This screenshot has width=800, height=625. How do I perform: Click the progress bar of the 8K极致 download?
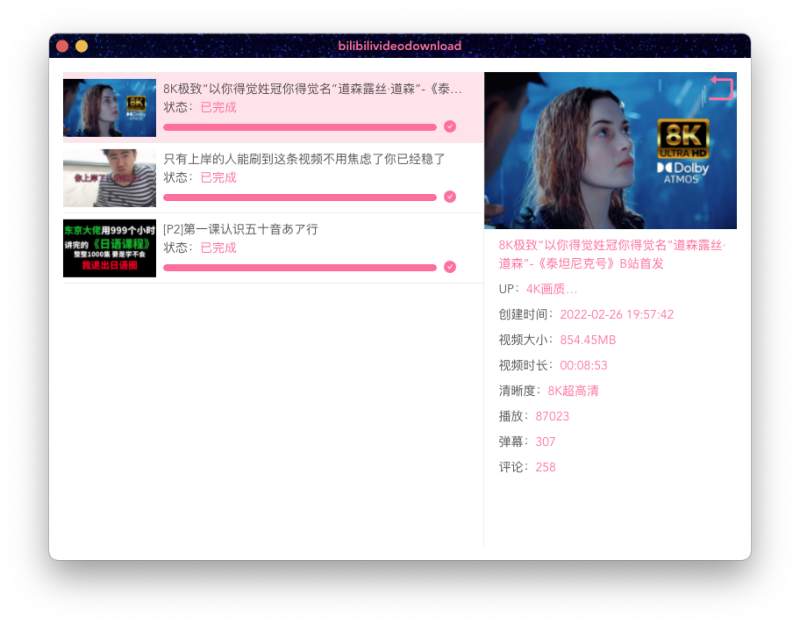point(300,127)
